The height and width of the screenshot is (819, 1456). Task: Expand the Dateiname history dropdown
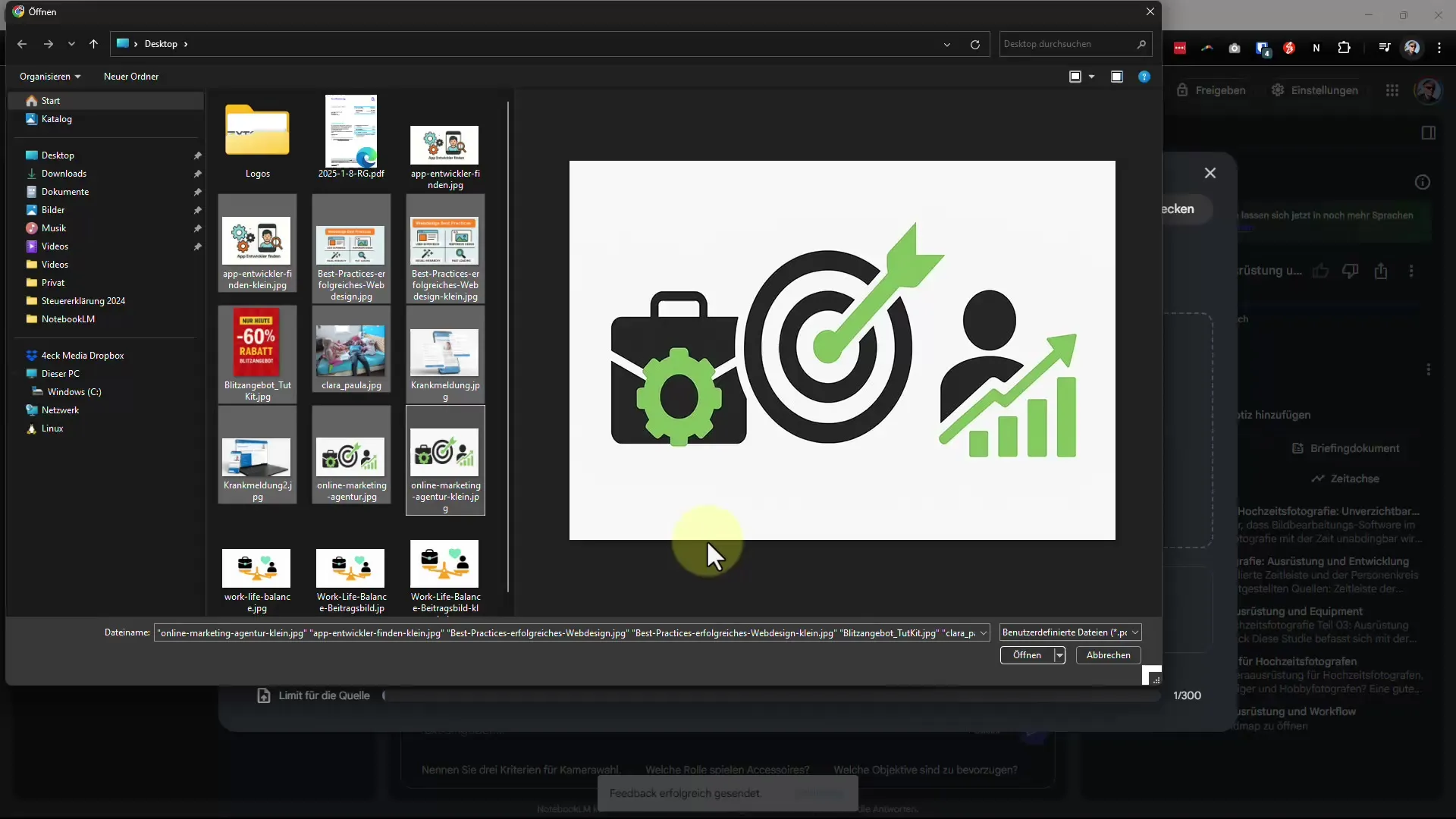[984, 632]
